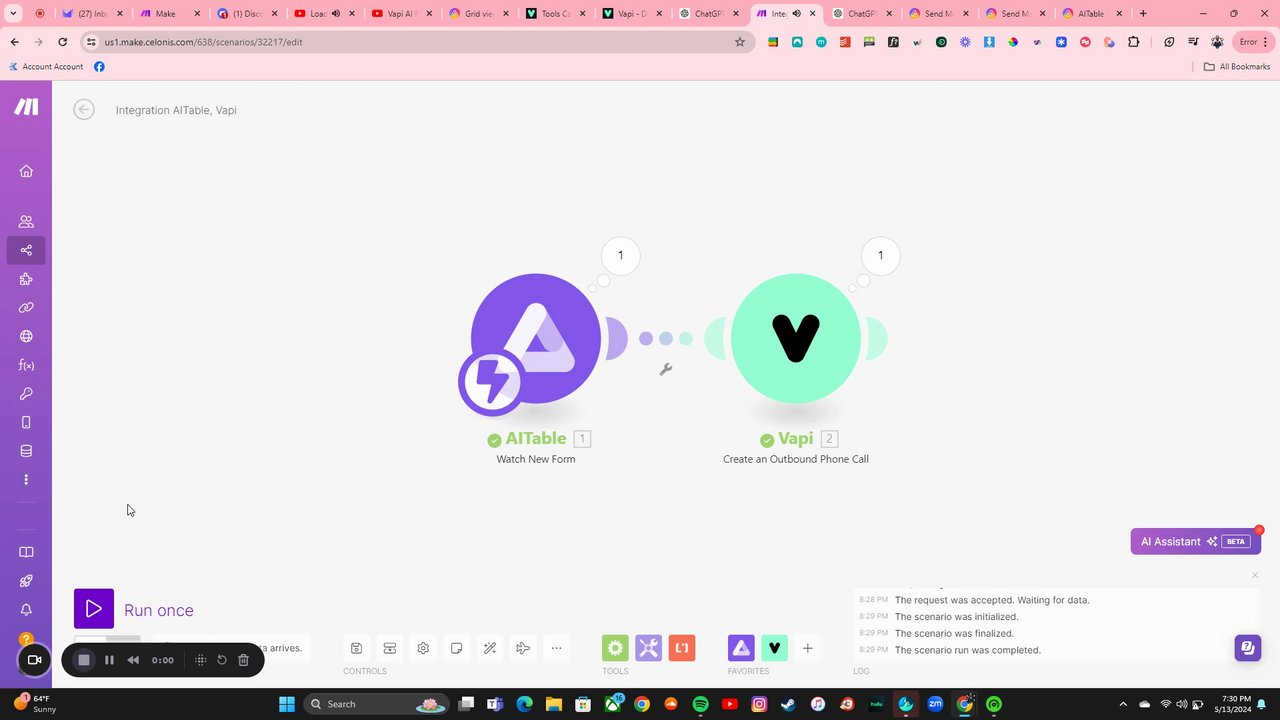Open a new browser tab

1143,14
